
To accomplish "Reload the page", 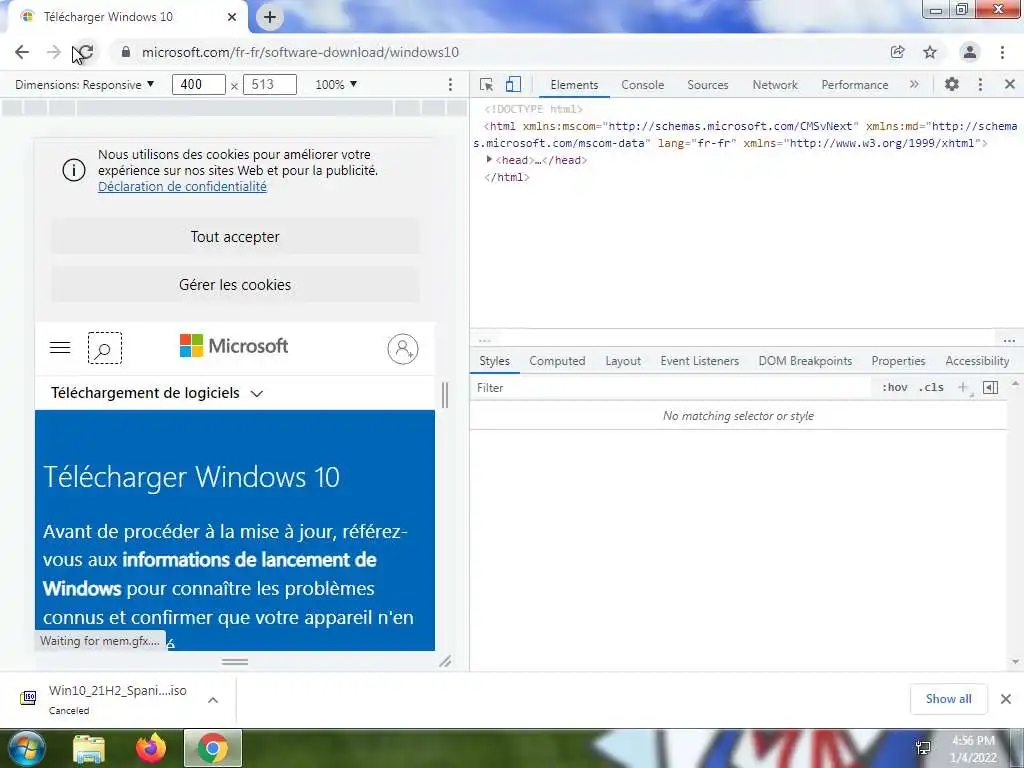I will coord(84,52).
